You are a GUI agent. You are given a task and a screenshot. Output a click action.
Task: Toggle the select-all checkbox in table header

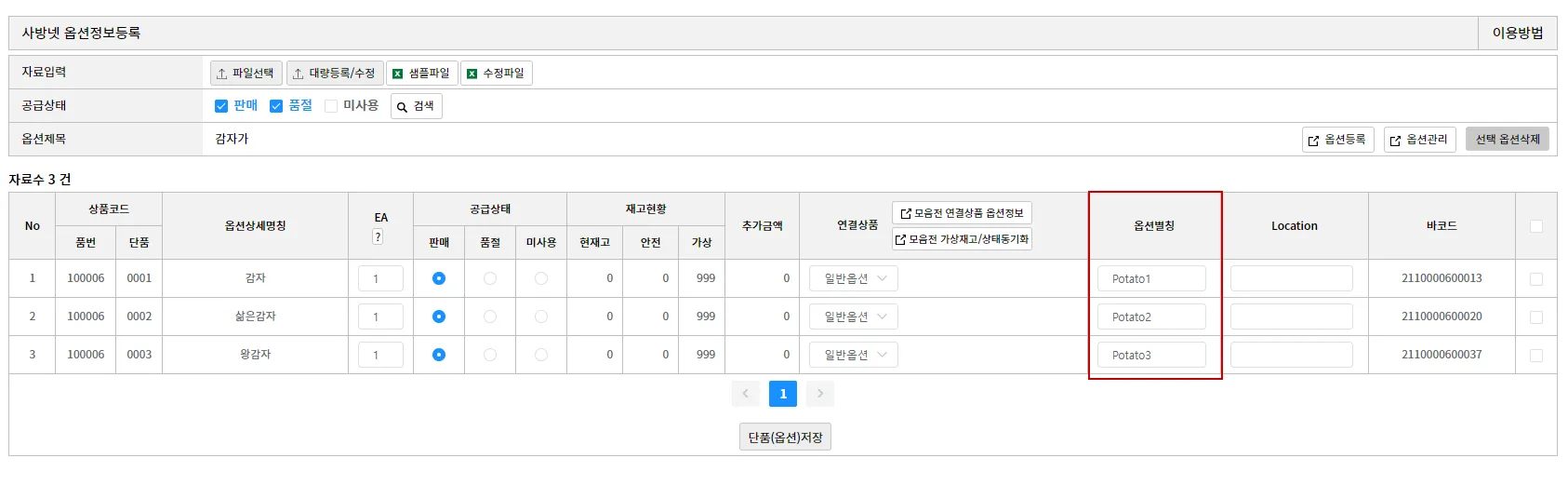(x=1536, y=226)
